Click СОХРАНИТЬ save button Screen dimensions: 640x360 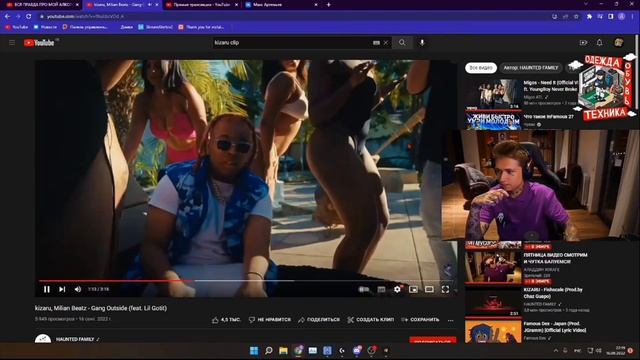pos(420,320)
